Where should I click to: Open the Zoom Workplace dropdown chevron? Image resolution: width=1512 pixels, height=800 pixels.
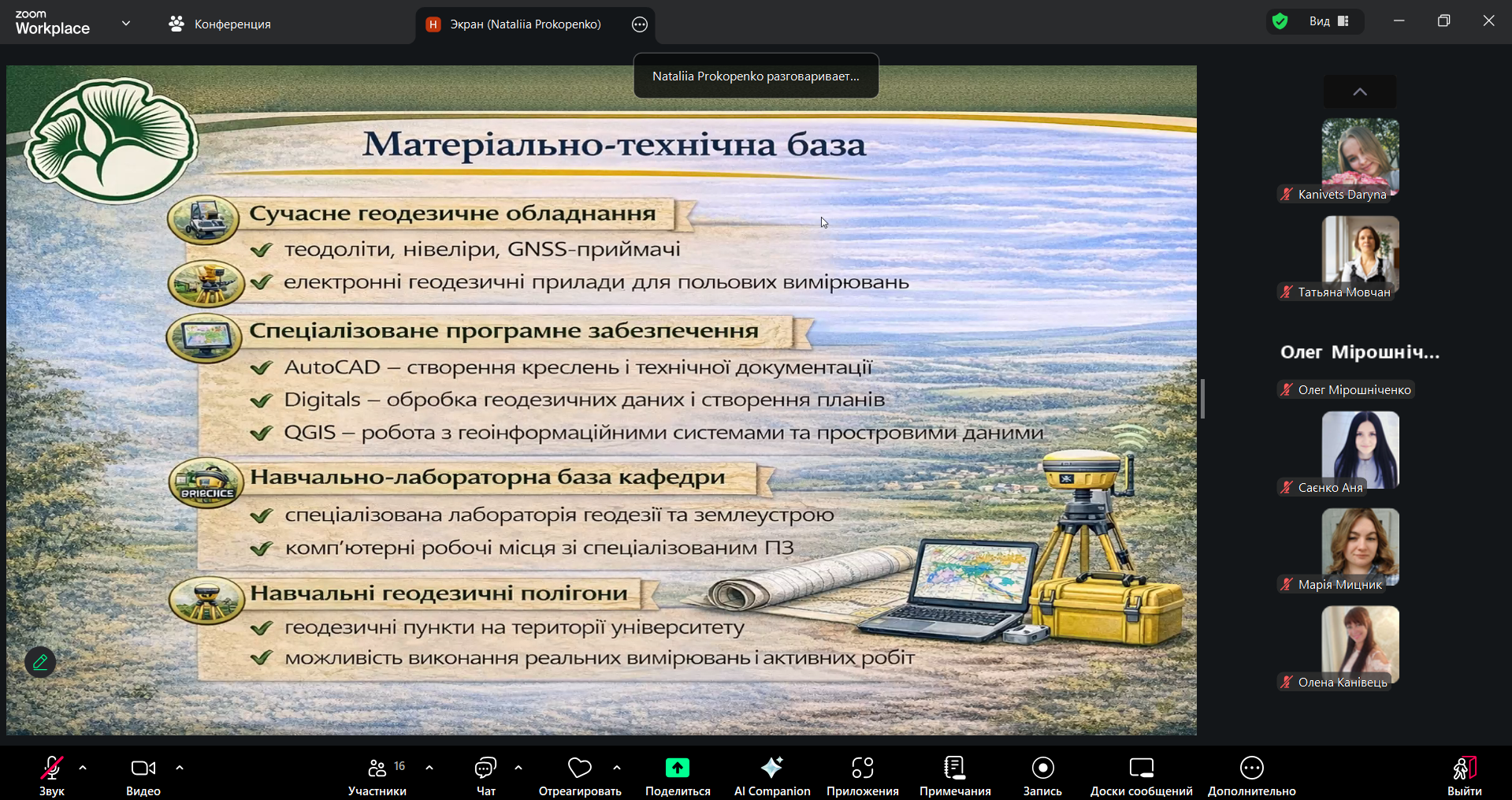click(x=126, y=24)
